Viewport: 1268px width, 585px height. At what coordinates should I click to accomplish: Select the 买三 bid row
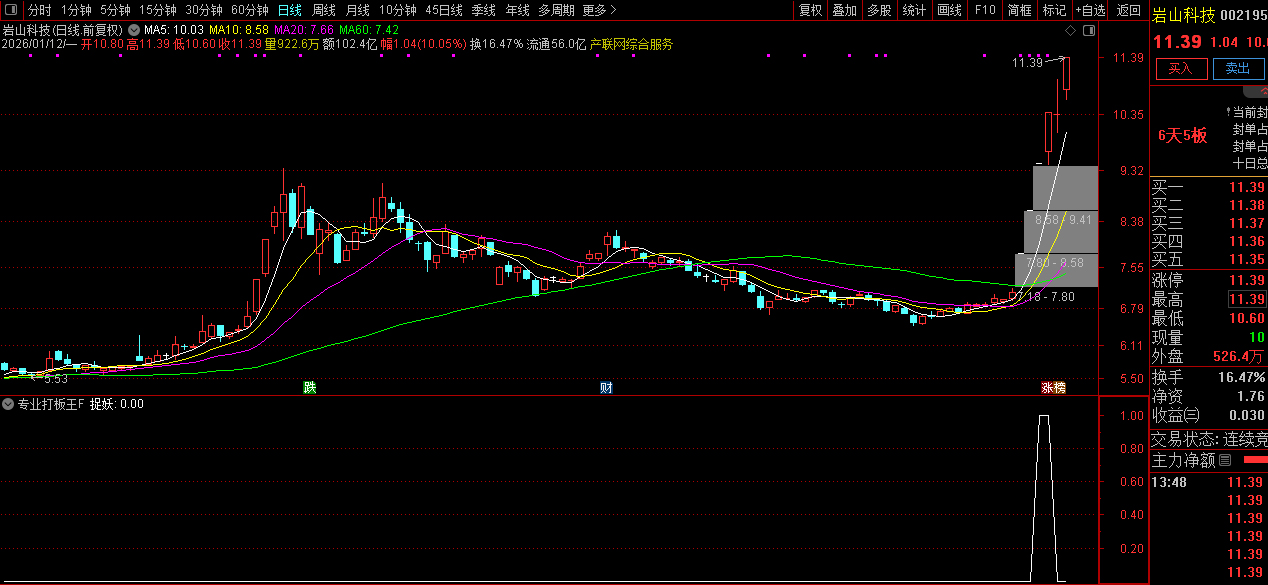click(1209, 223)
